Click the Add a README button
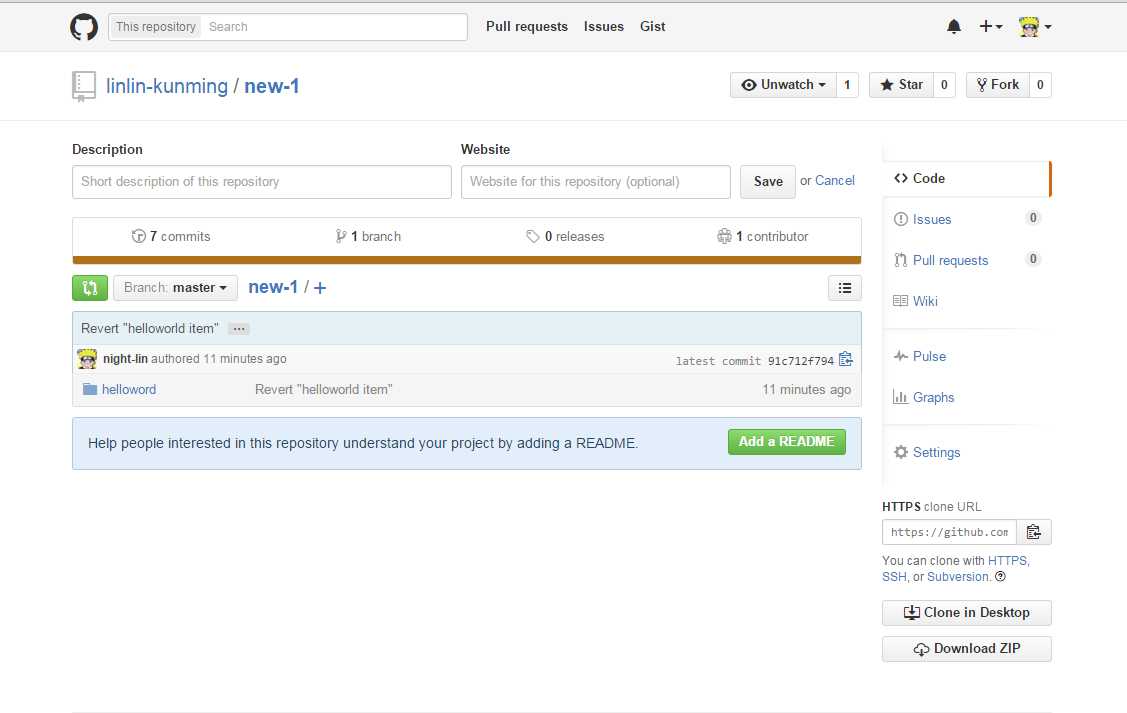The height and width of the screenshot is (713, 1127). pyautogui.click(x=787, y=442)
